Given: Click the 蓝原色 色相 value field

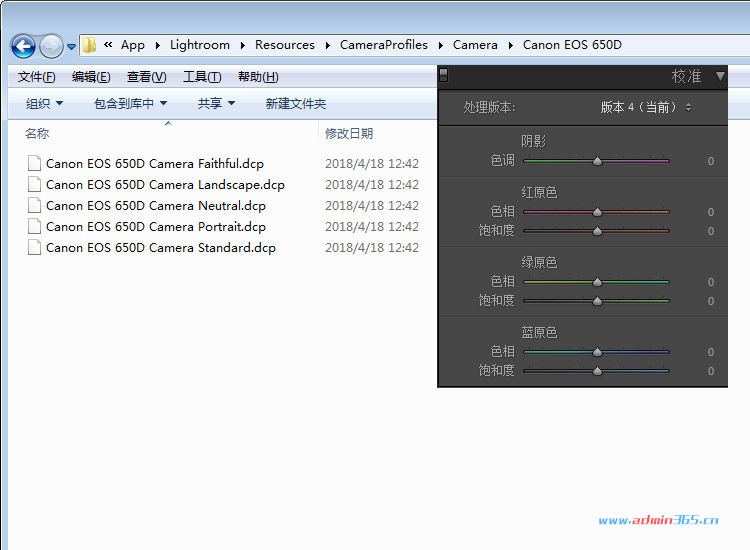Looking at the screenshot, I should 711,352.
